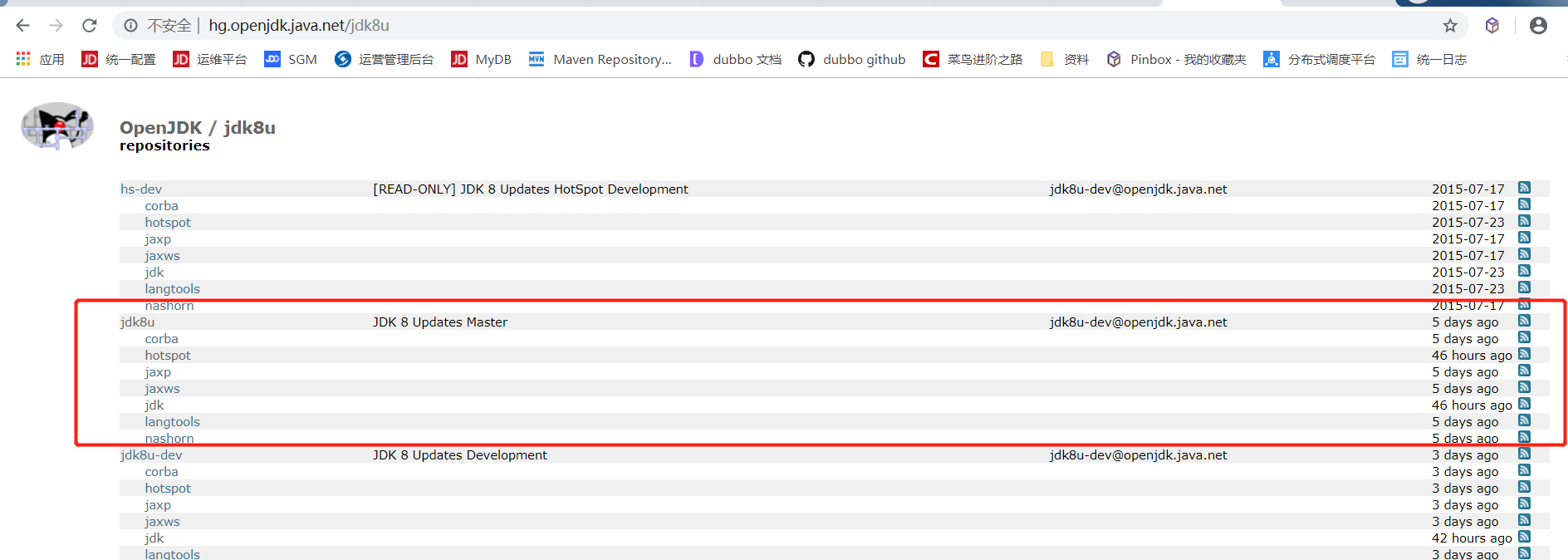The width and height of the screenshot is (1568, 560).
Task: Open RSS feed icon for hs-dev hotspot row
Action: tap(1524, 221)
